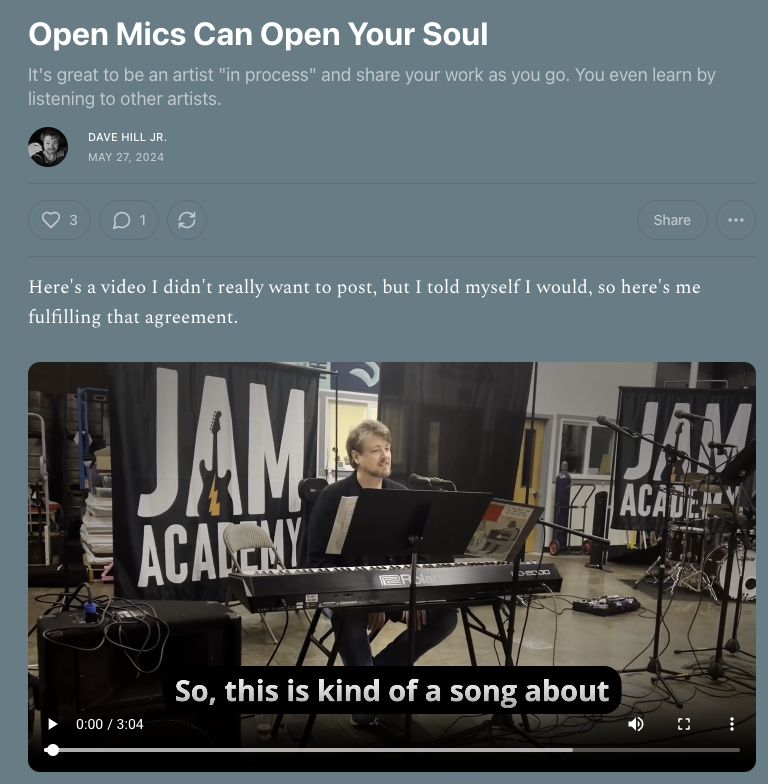Open Dave Hill Jr.'s avatar photo
768x784 pixels.
pyautogui.click(x=48, y=146)
